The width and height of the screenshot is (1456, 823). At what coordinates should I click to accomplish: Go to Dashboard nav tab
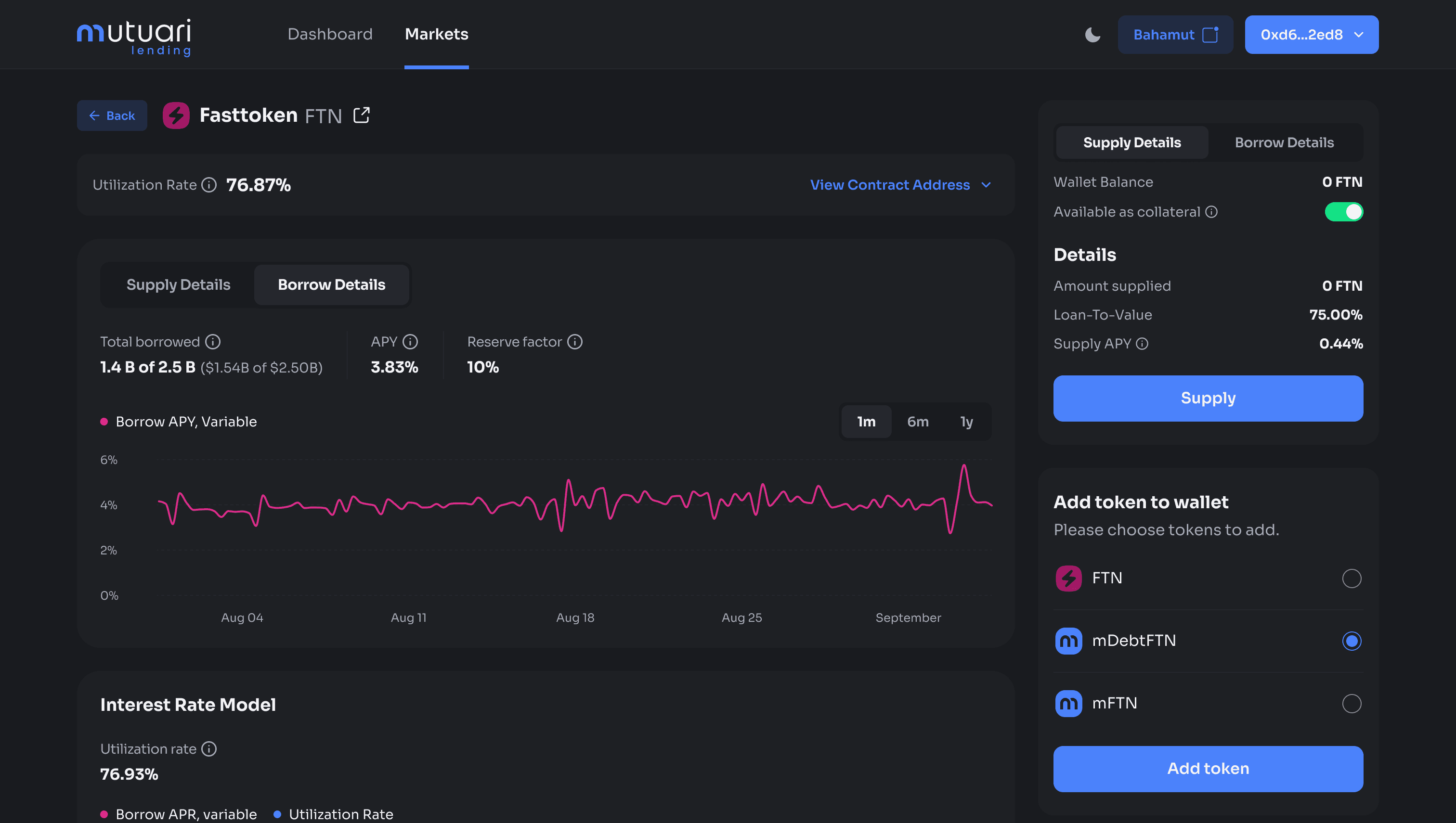tap(330, 35)
